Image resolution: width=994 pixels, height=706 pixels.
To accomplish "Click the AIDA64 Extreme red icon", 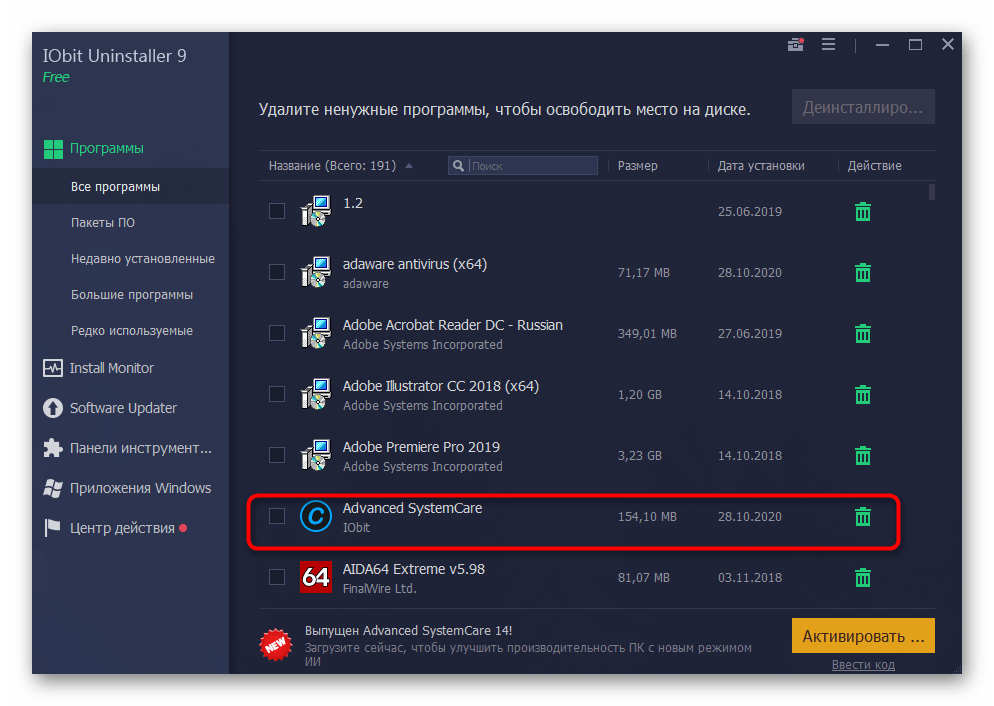I will pos(315,577).
